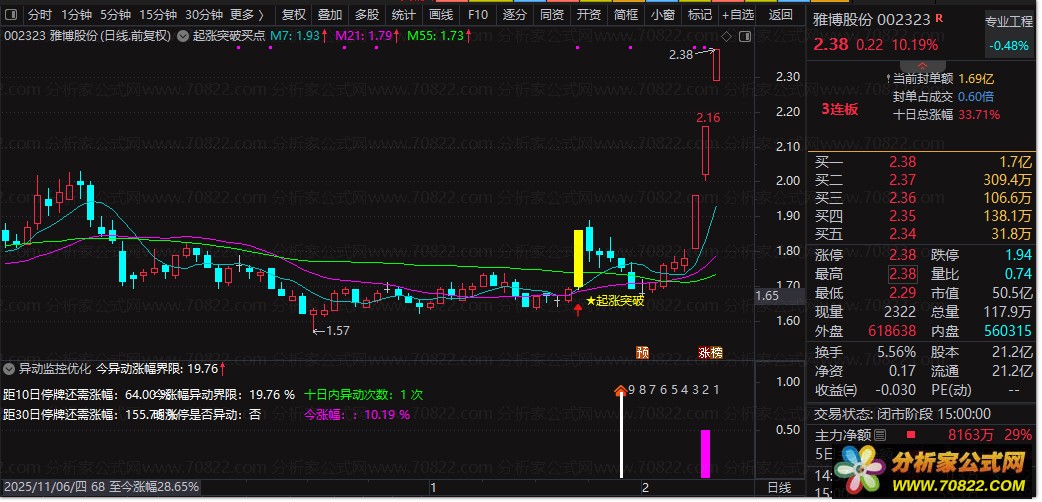Click the ★起涨突破 chart annotation
The image size is (1042, 502).
click(615, 301)
